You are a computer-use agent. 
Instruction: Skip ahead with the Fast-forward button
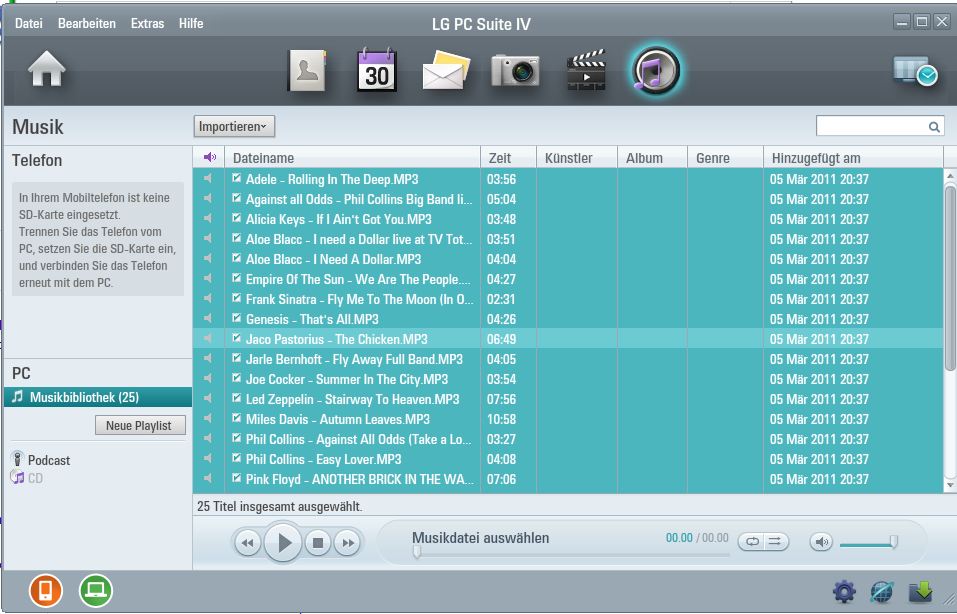348,543
